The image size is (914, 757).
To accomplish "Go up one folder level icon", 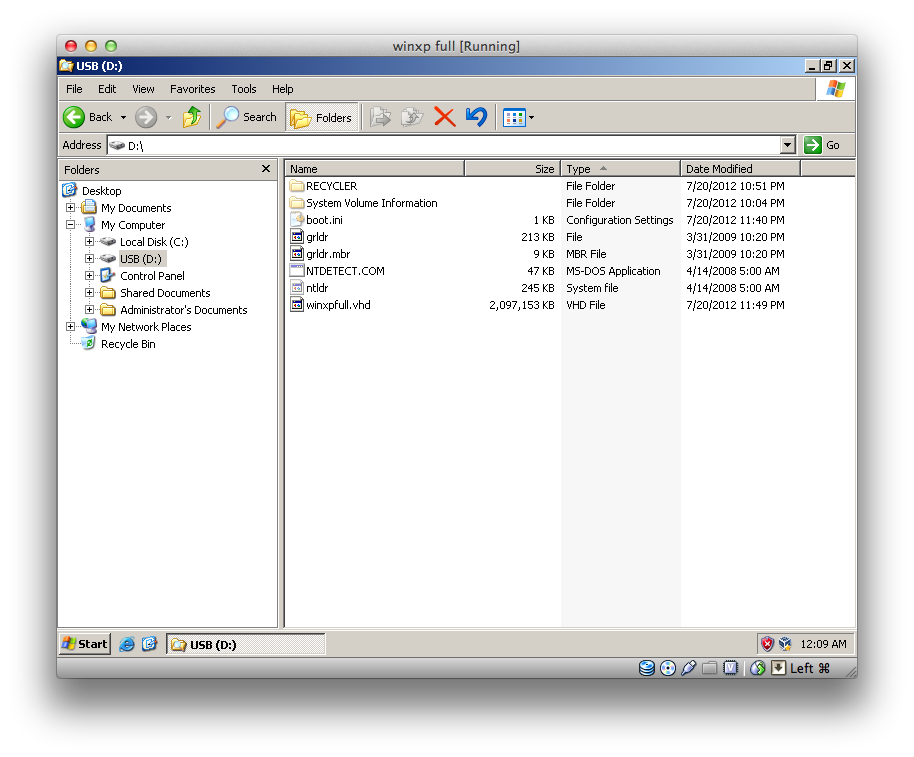I will pyautogui.click(x=192, y=117).
